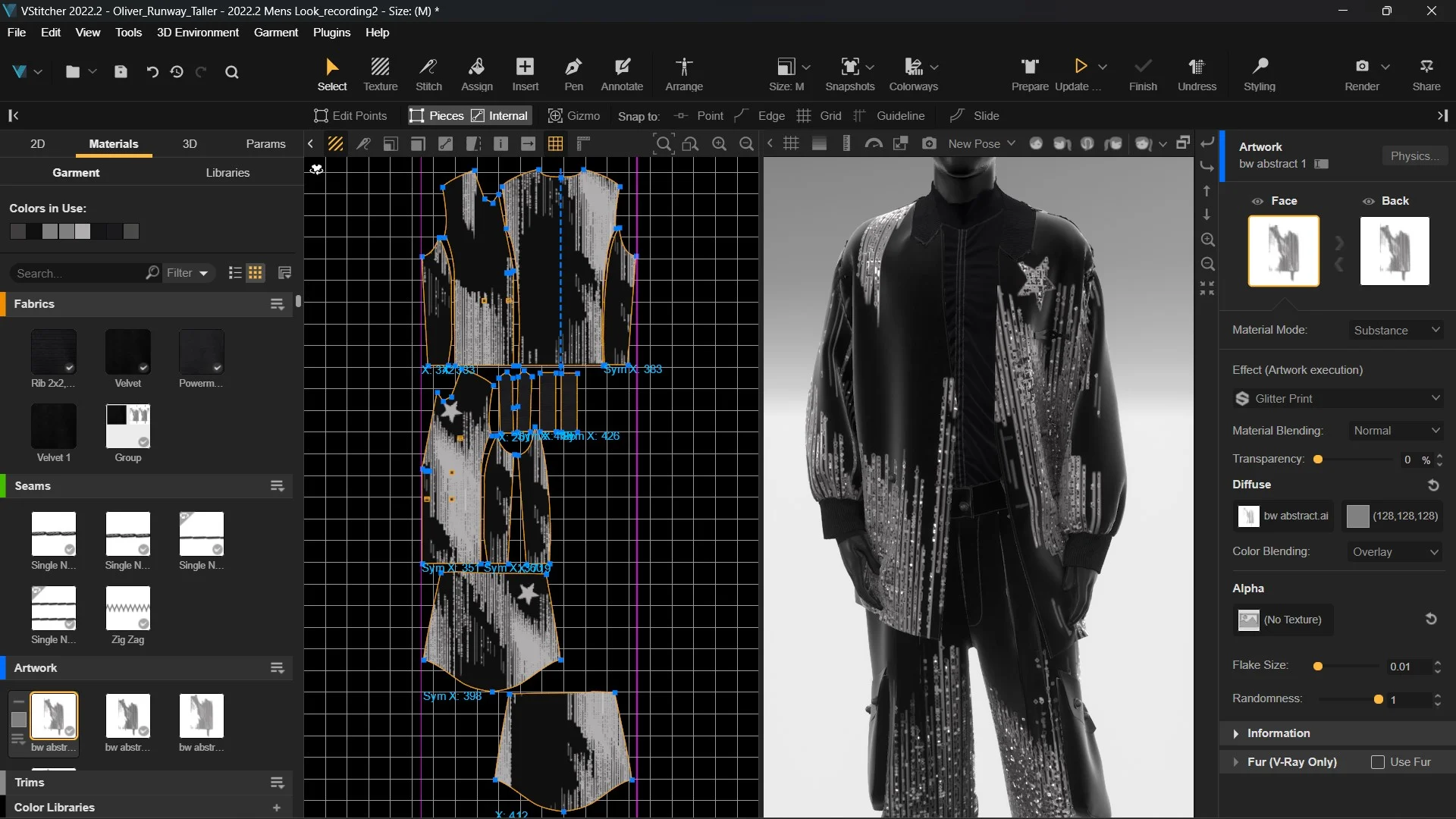Screen dimensions: 1456x819
Task: Open the 3D Environment menu
Action: click(x=197, y=33)
